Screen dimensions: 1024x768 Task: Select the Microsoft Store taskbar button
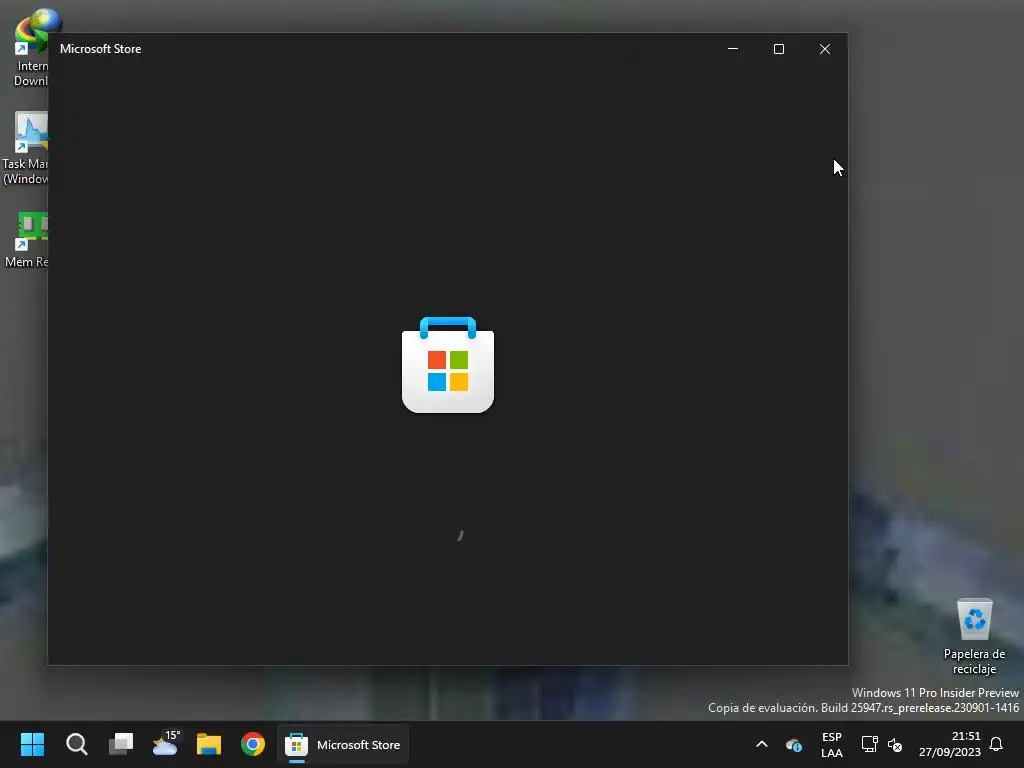(x=344, y=744)
